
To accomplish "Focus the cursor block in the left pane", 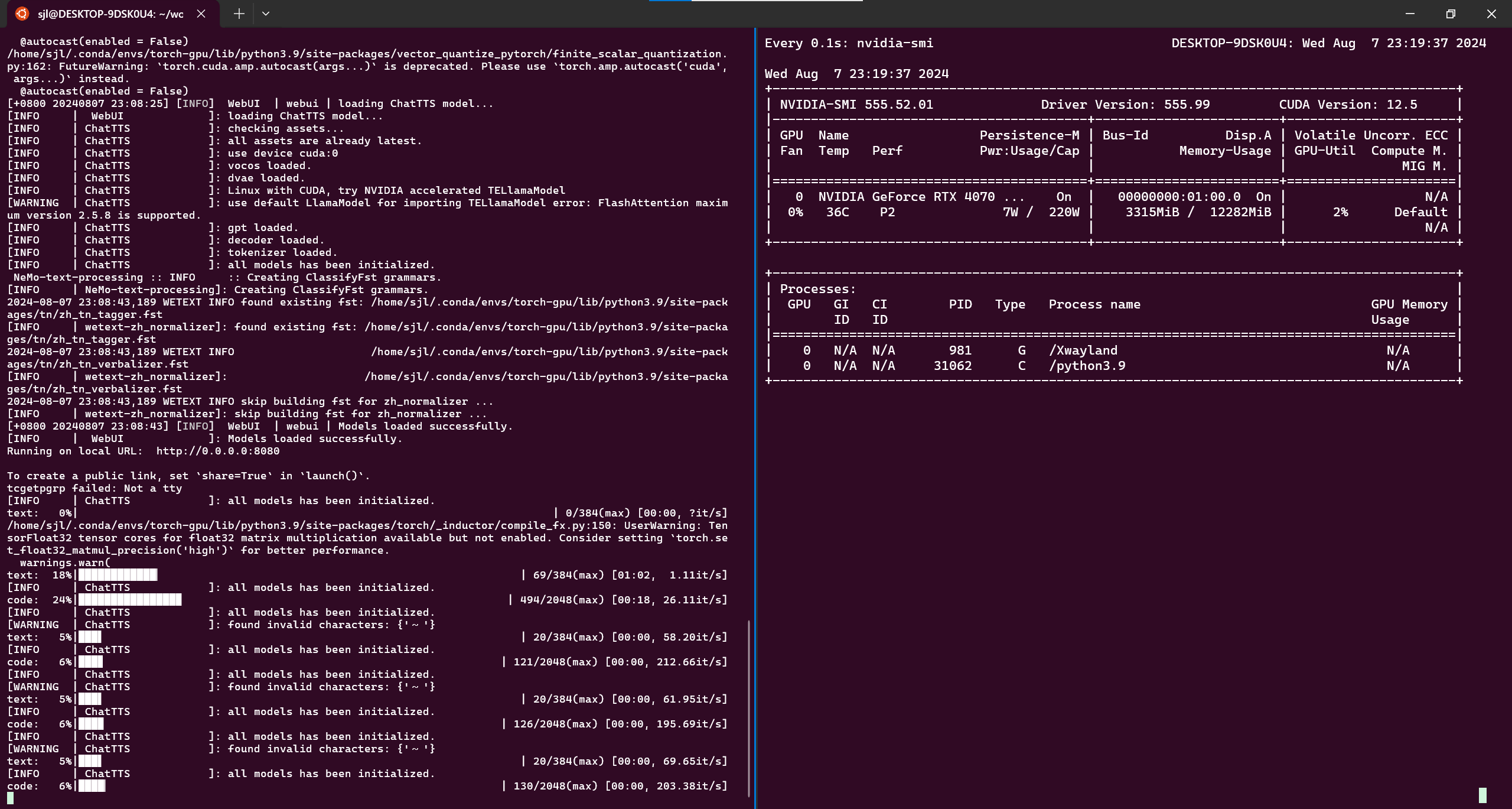I will (x=10, y=798).
